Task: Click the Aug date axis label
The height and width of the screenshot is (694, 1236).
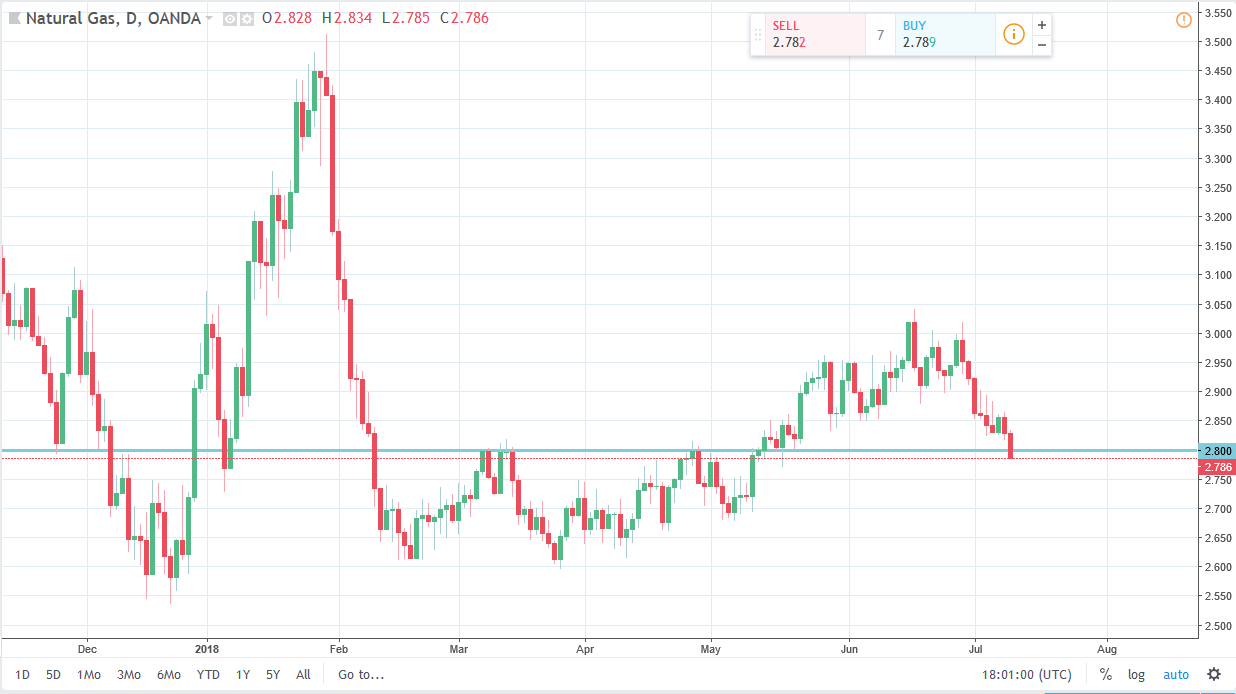Action: coord(1107,648)
